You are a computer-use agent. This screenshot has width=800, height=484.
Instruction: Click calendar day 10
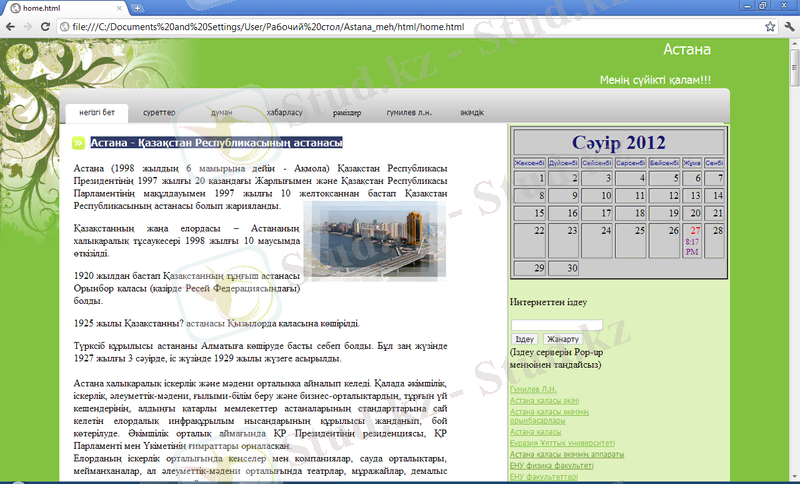(x=597, y=195)
